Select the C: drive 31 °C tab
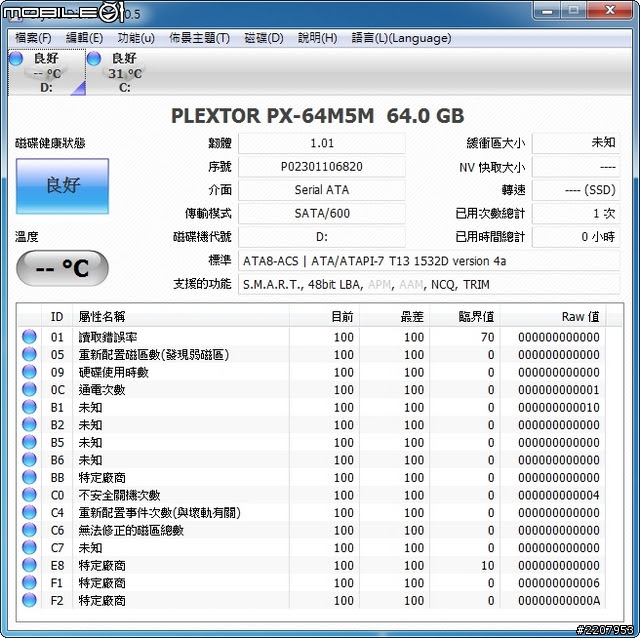 click(124, 72)
